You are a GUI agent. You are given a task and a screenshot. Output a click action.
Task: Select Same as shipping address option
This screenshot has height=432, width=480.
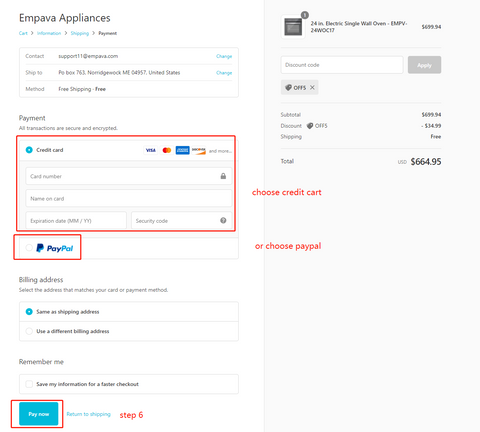coord(29,312)
